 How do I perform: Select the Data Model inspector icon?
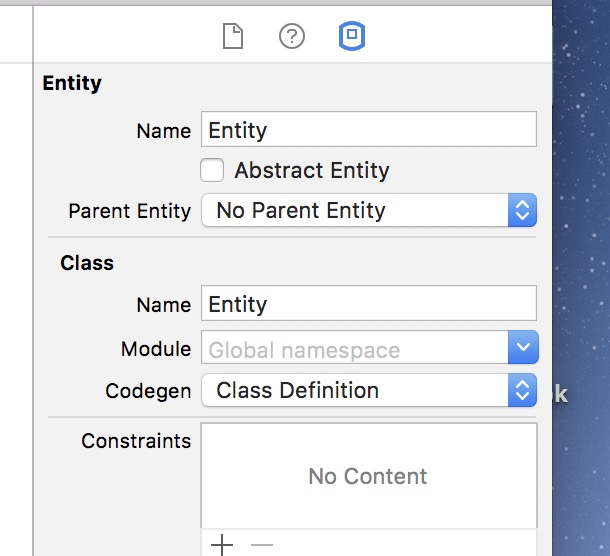(352, 36)
